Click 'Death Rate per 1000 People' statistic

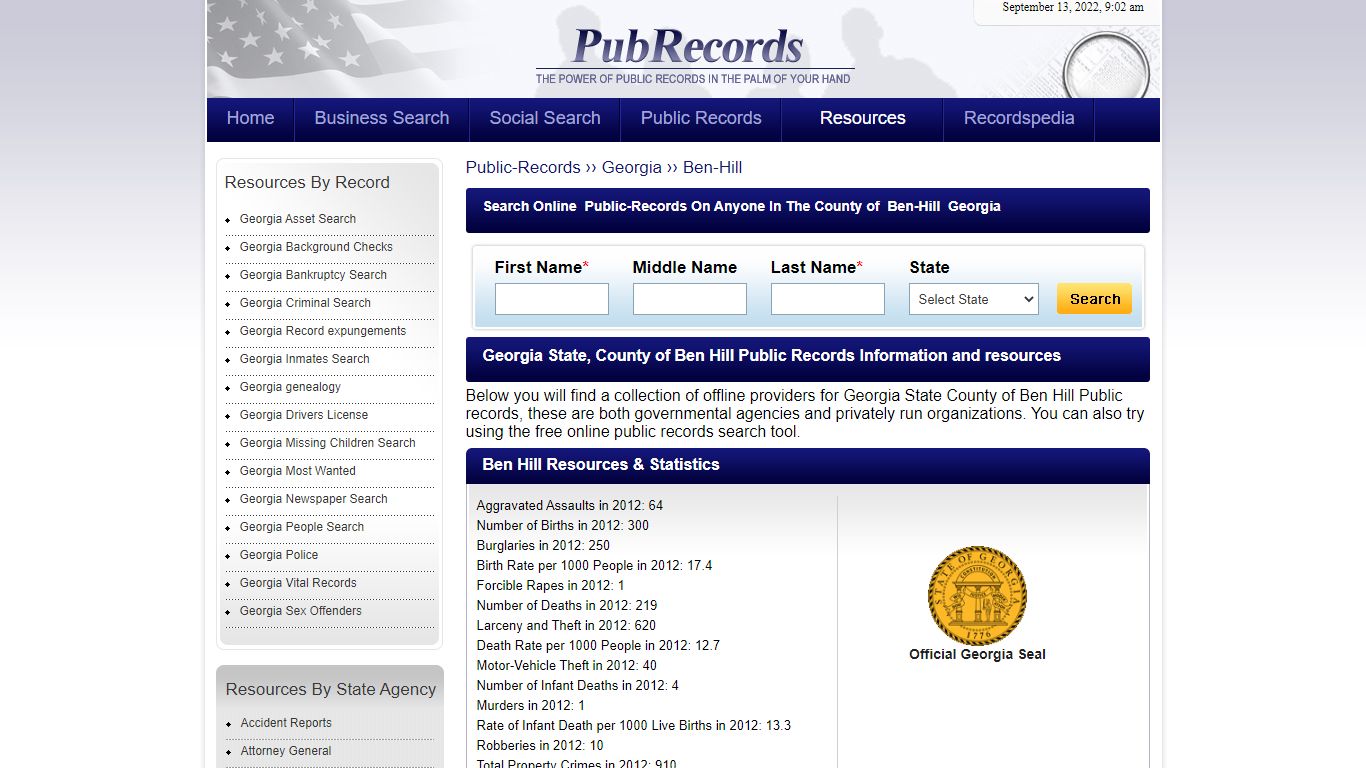(598, 646)
